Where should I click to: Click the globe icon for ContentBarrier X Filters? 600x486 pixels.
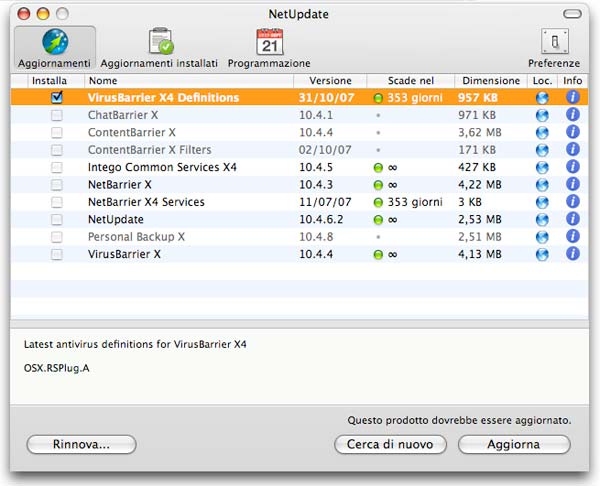542,150
